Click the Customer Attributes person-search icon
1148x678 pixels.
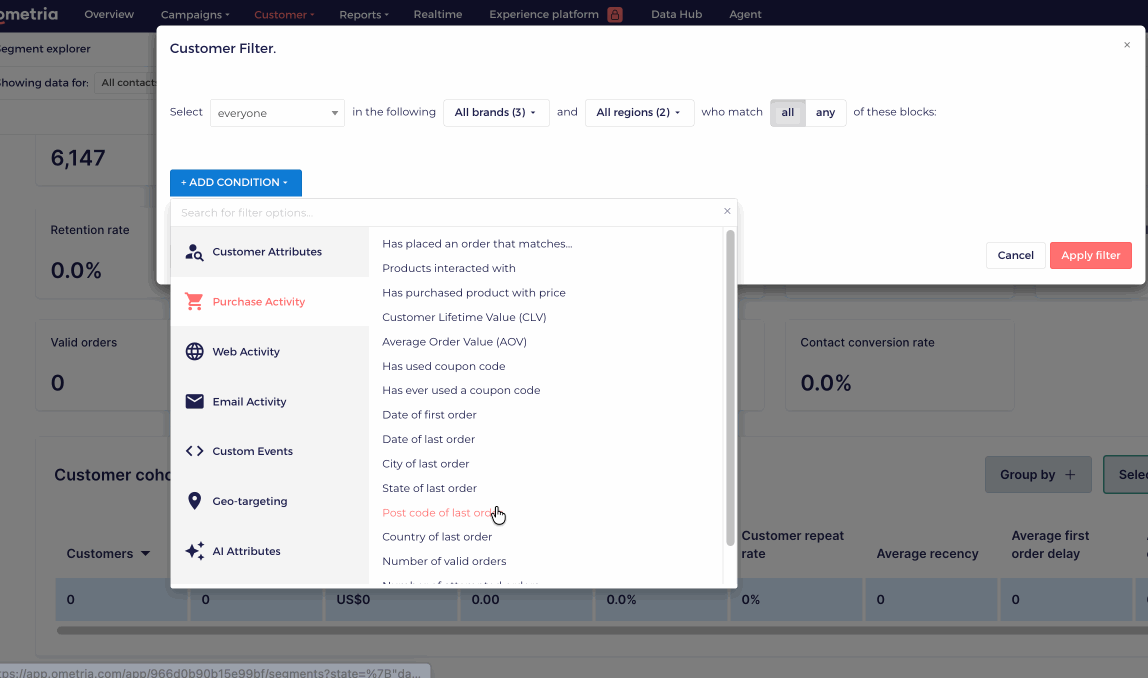[x=194, y=252]
